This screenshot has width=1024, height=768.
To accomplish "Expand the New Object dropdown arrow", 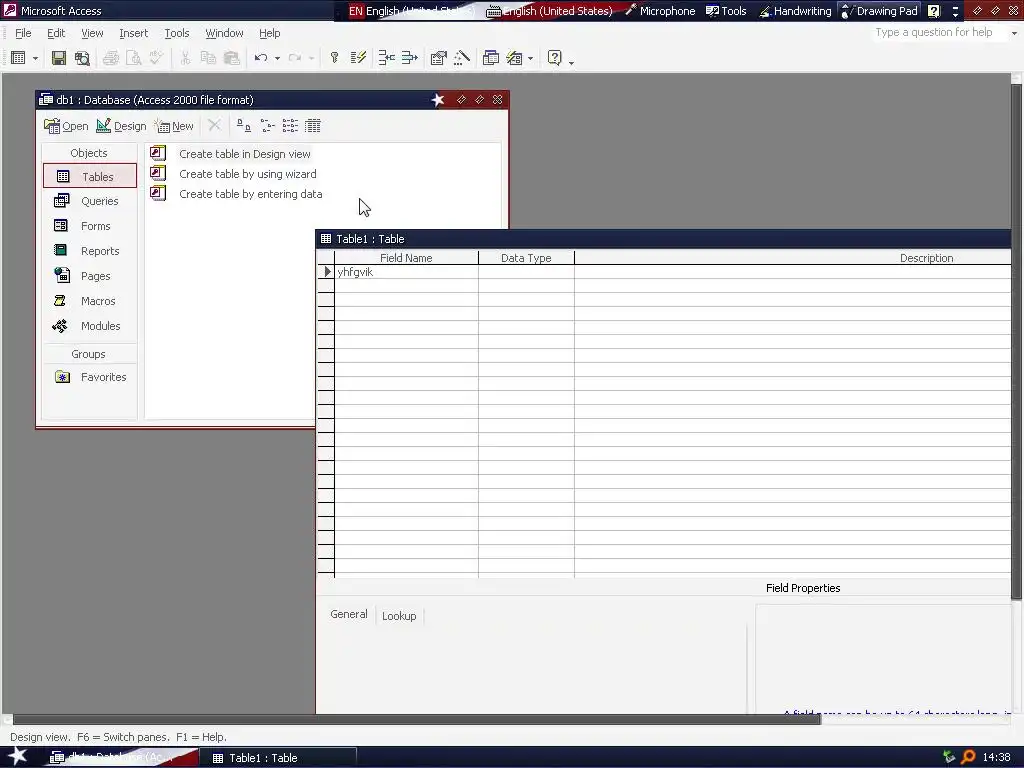I will [530, 58].
